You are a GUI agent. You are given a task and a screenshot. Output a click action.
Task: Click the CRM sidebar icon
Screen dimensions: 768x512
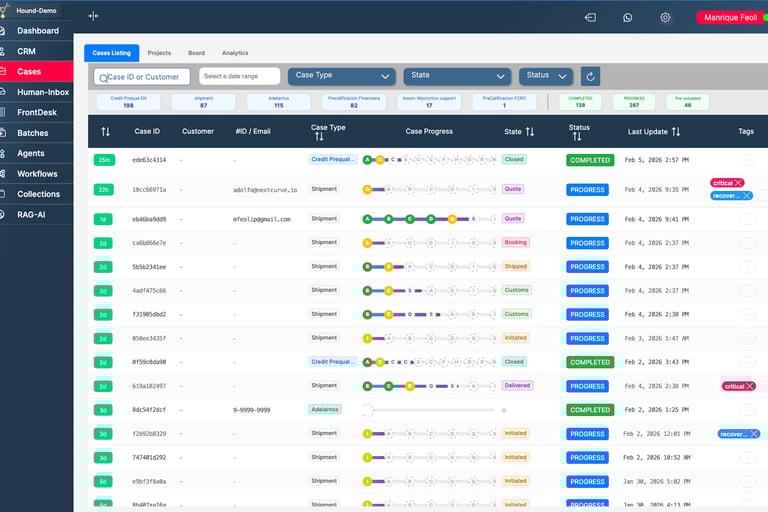(x=2, y=51)
